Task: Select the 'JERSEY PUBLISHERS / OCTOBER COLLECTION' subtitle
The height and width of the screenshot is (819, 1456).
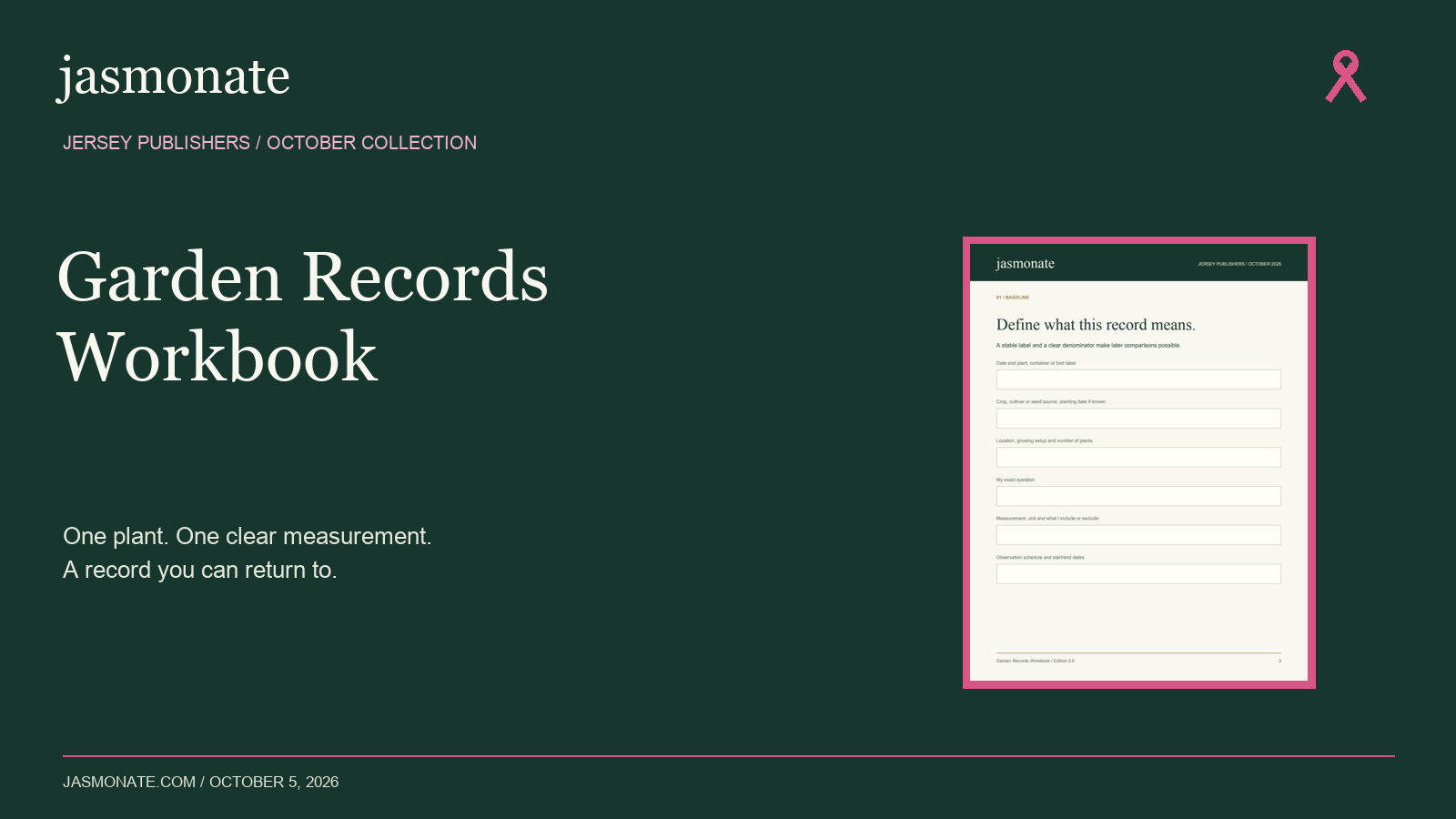Action: point(270,143)
